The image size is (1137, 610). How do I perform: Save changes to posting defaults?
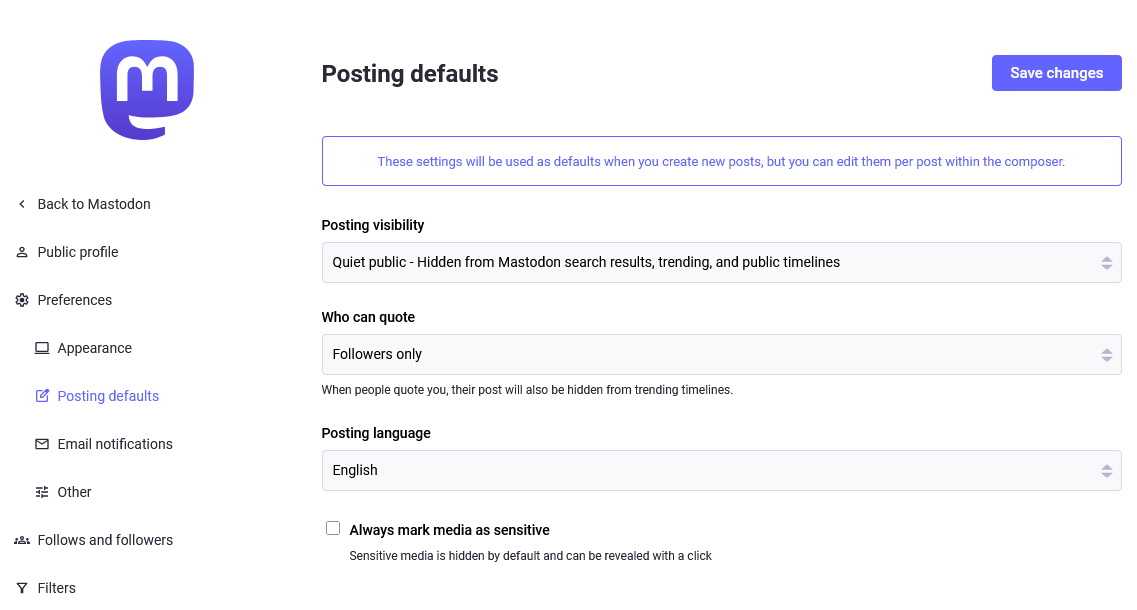tap(1056, 73)
